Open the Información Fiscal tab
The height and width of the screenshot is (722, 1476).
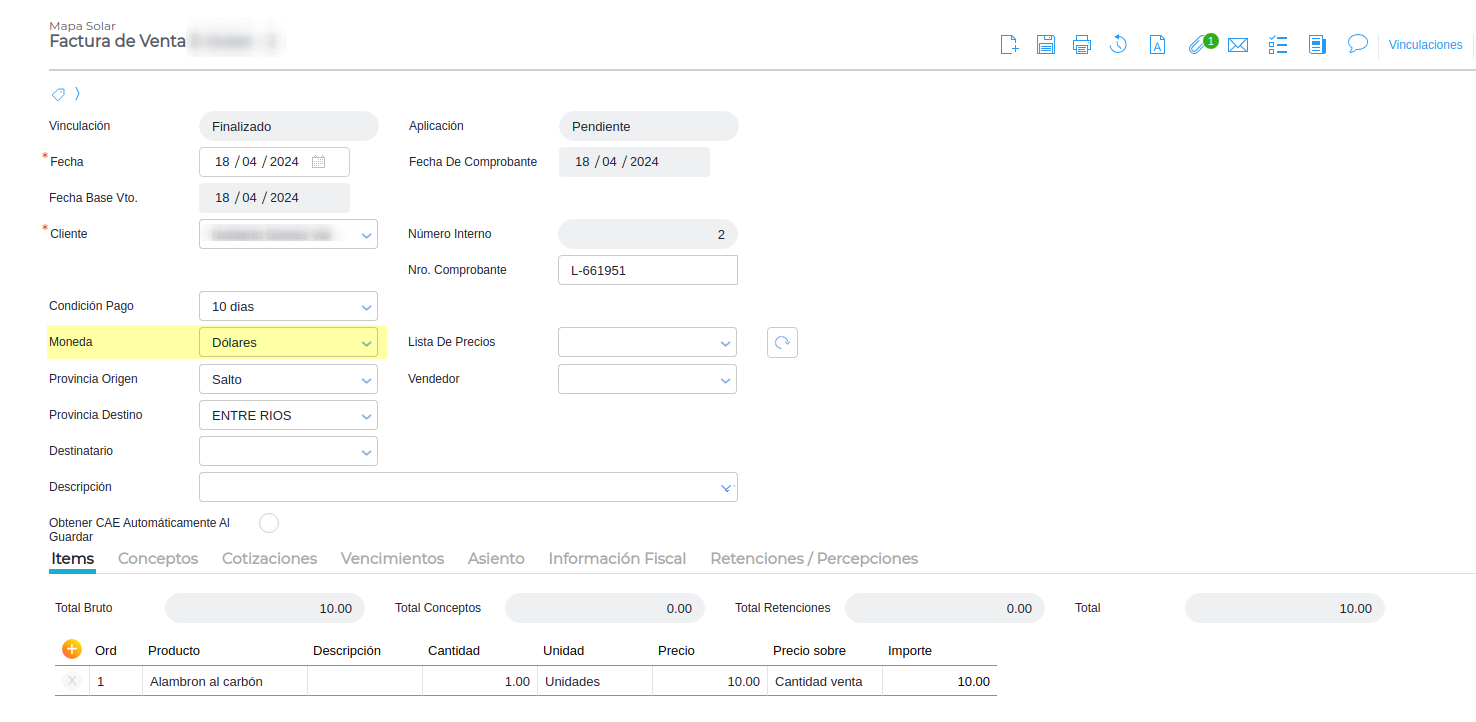click(x=617, y=559)
